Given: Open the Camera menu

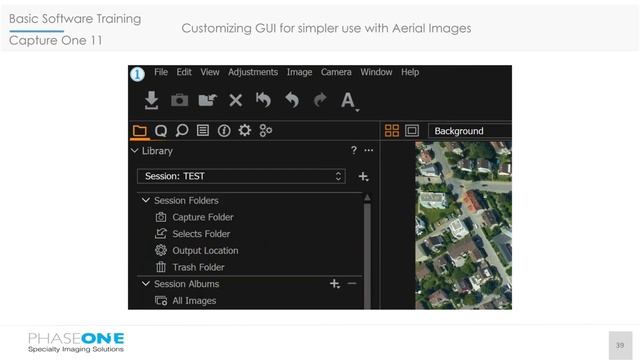Looking at the screenshot, I should click(336, 72).
